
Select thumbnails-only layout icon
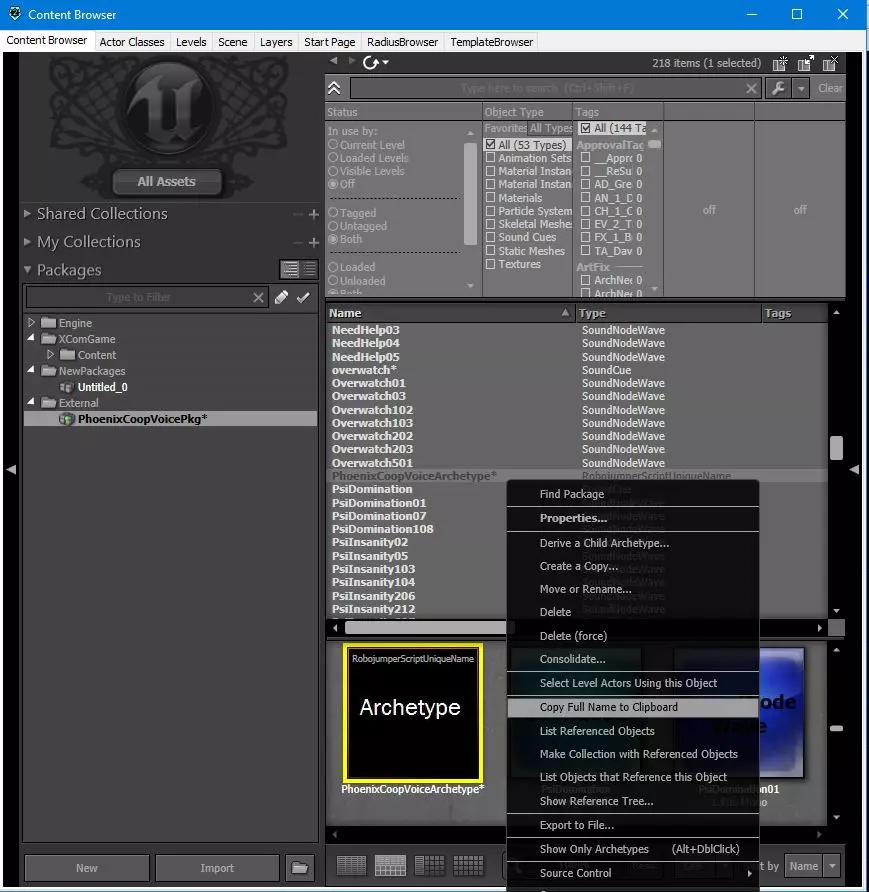(x=468, y=866)
